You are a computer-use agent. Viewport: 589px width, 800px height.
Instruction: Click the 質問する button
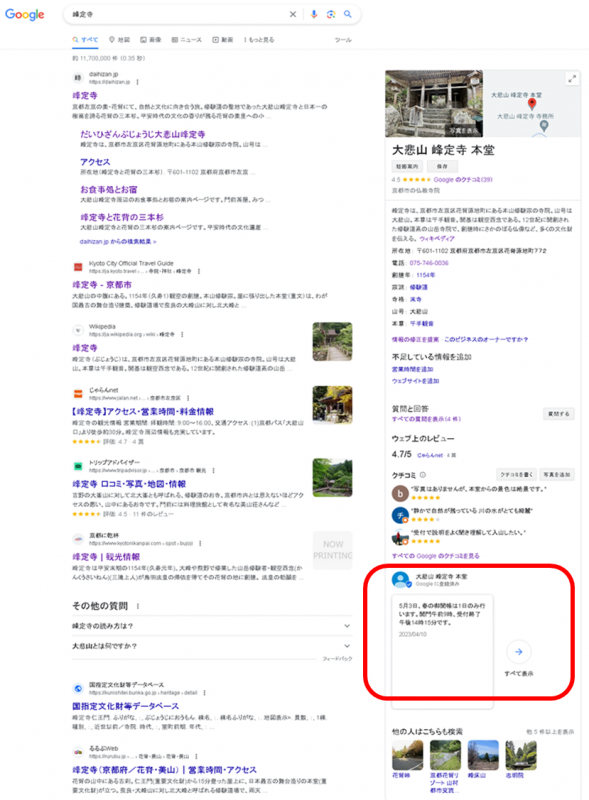click(559, 414)
